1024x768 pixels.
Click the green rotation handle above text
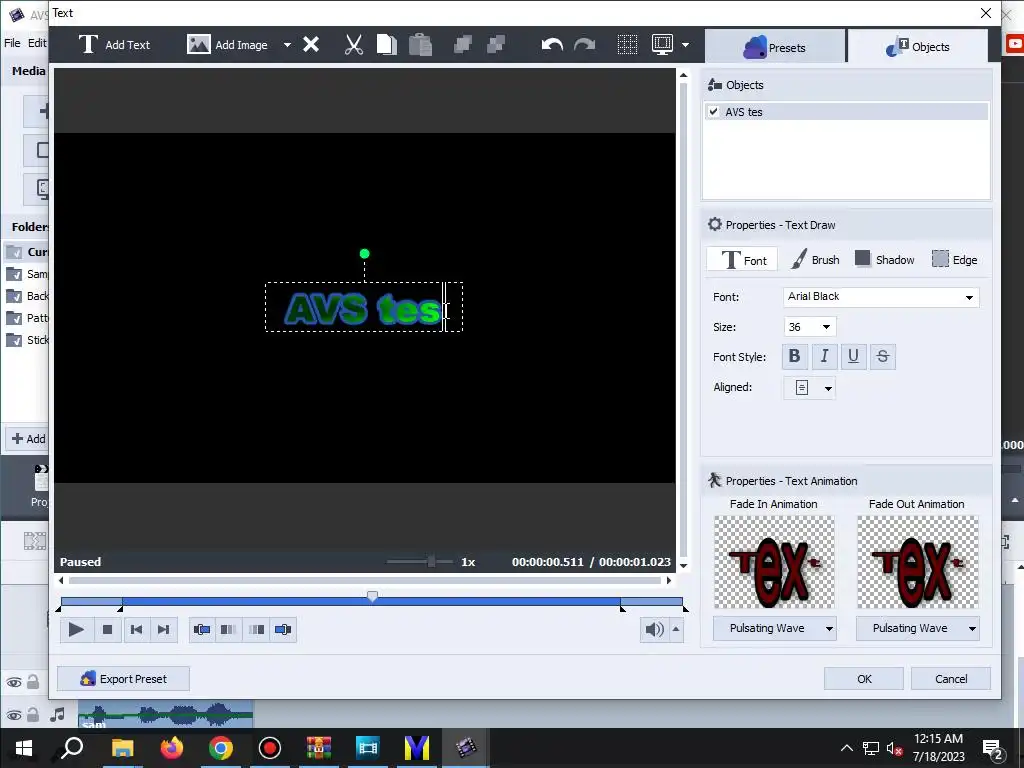tap(364, 253)
